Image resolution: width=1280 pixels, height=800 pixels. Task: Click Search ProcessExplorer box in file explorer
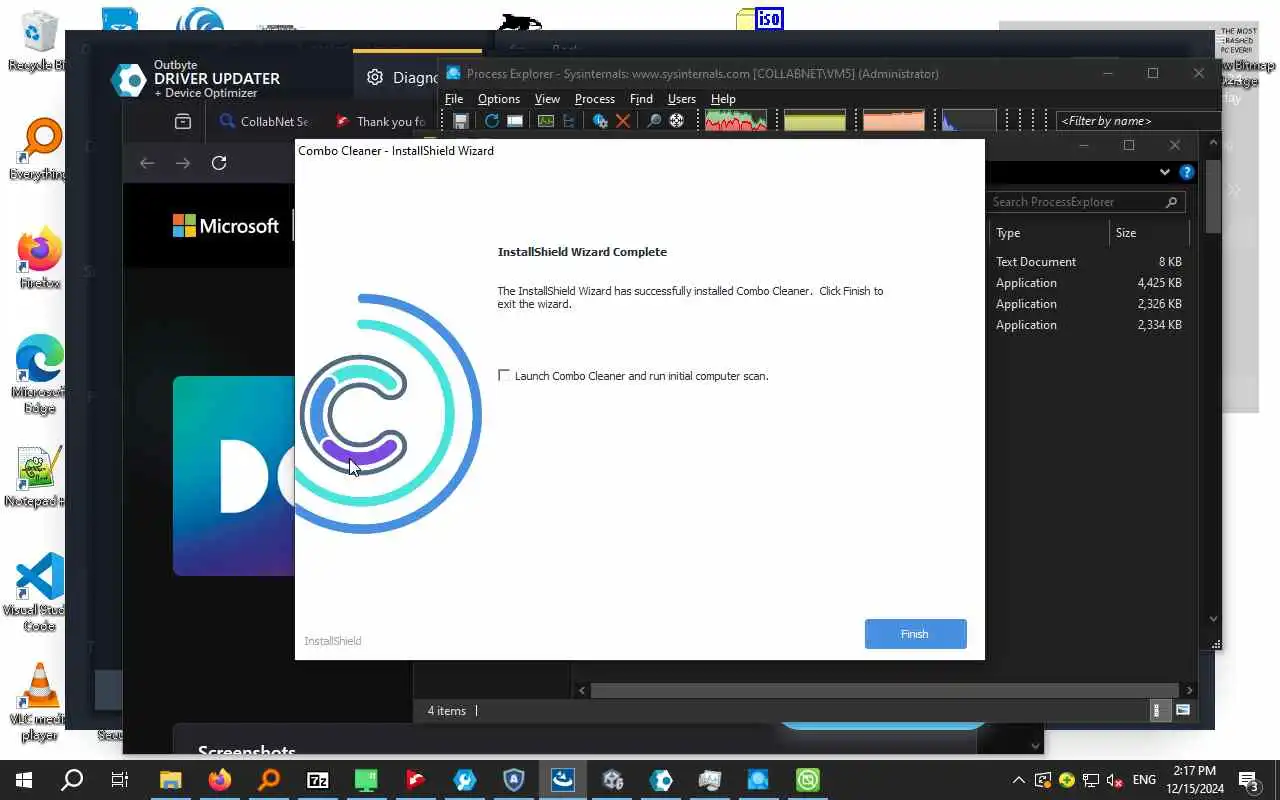[1086, 202]
